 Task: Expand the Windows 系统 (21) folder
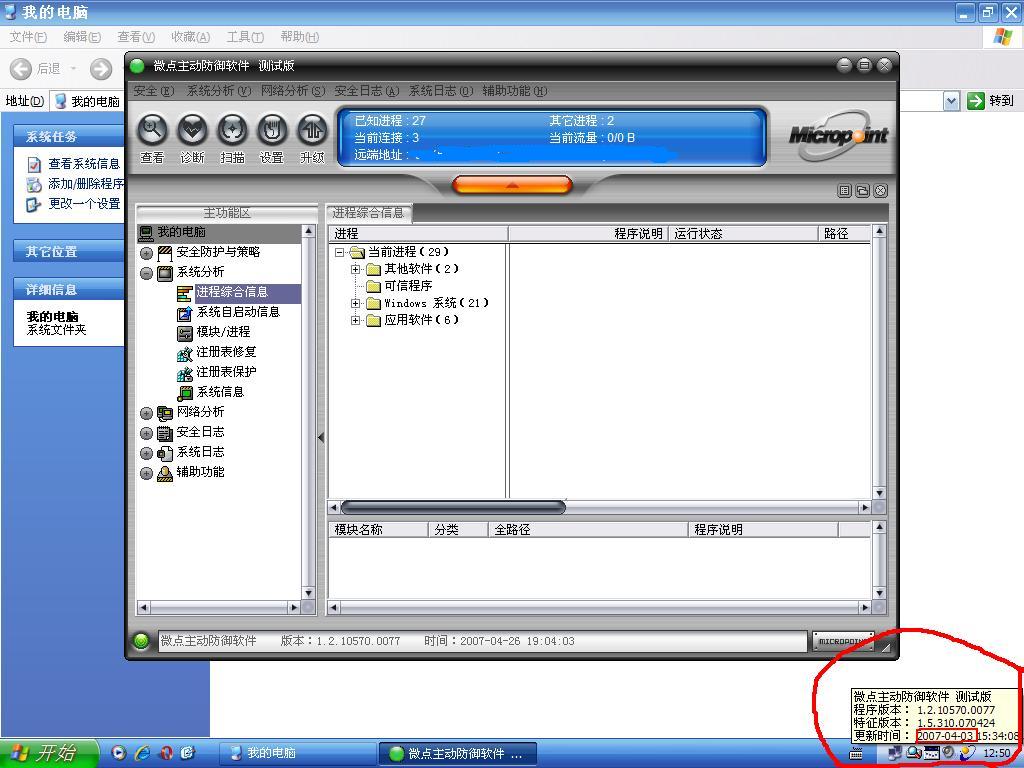coord(355,303)
